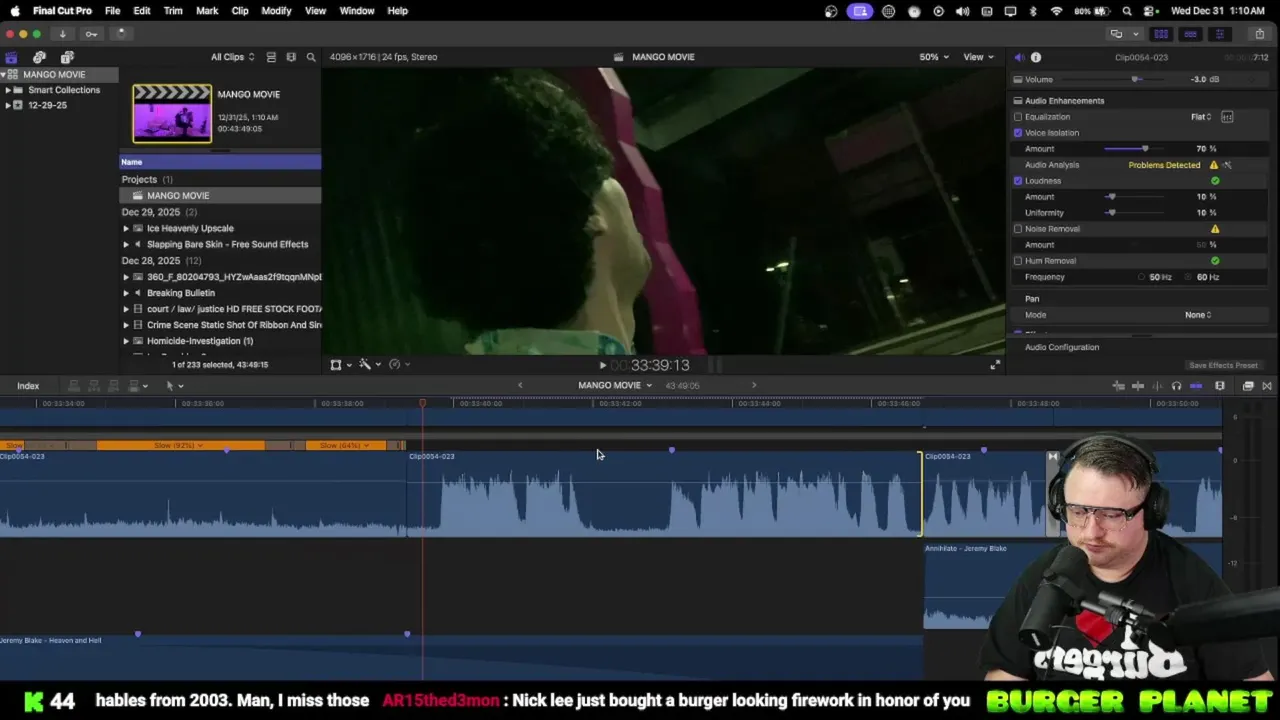The image size is (1280, 720).
Task: Open the Equalization controls graphic icon
Action: 1227,117
